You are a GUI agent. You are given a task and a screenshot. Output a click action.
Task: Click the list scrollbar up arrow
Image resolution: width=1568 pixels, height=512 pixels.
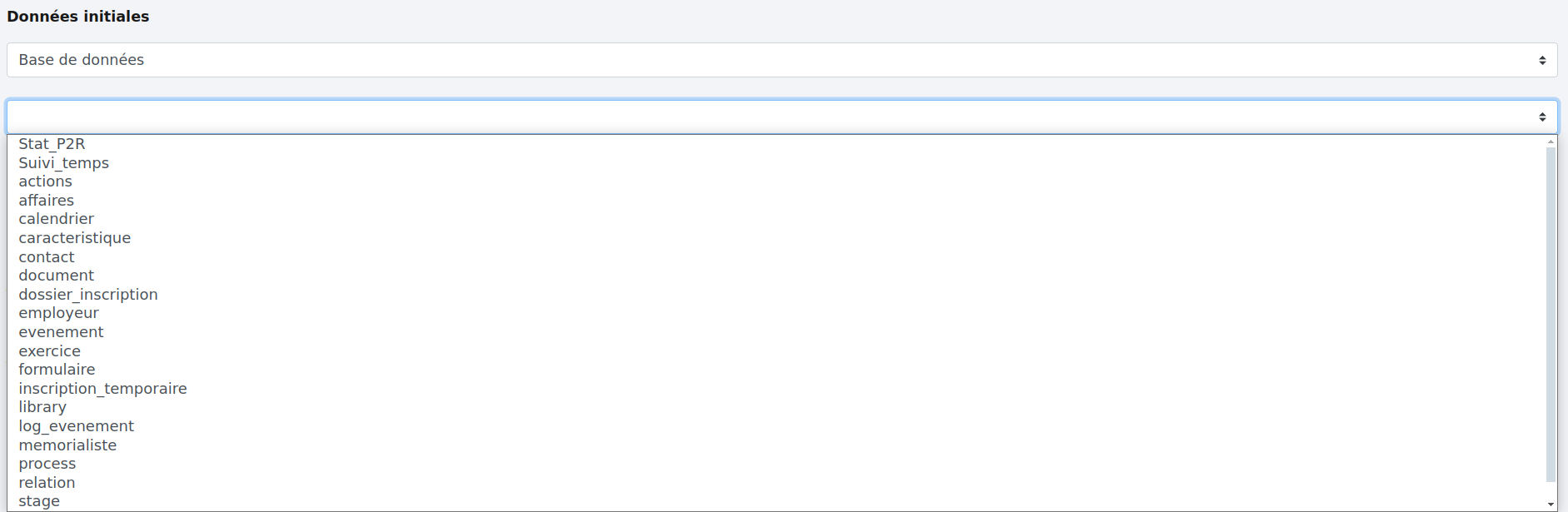(1551, 142)
